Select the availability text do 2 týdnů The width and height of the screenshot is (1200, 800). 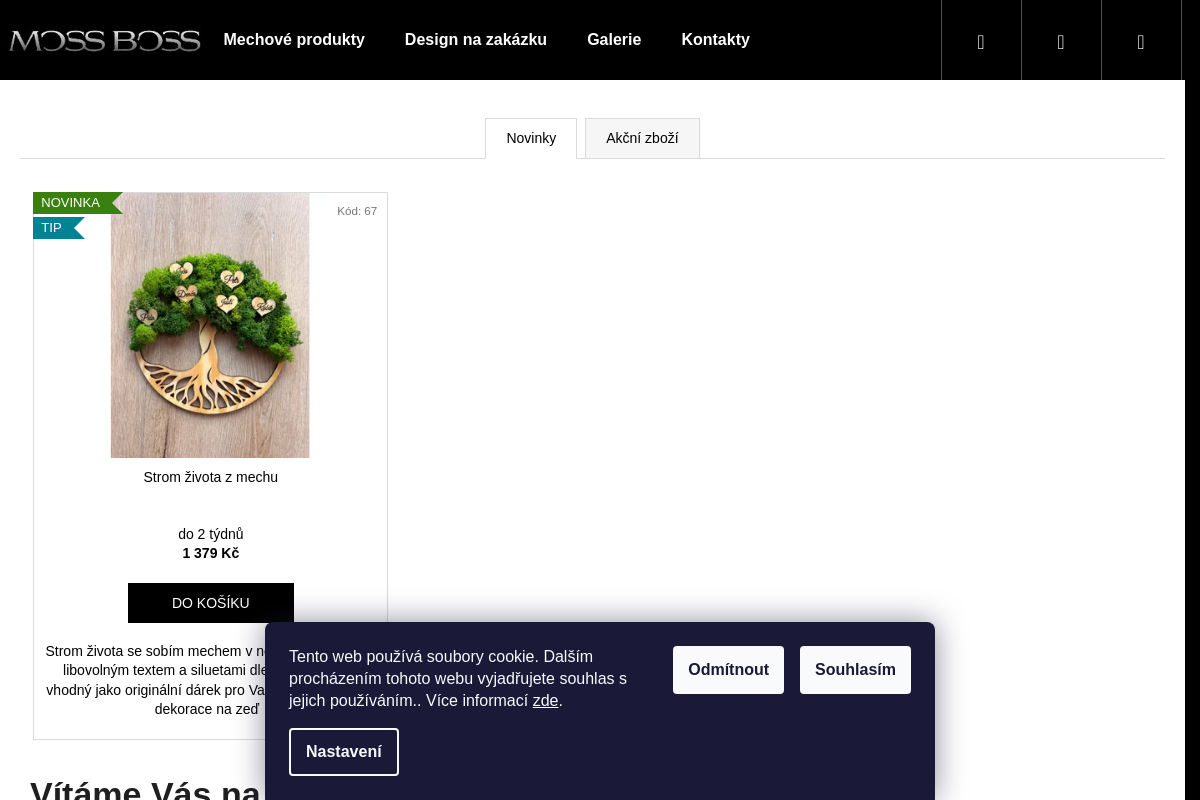click(211, 534)
